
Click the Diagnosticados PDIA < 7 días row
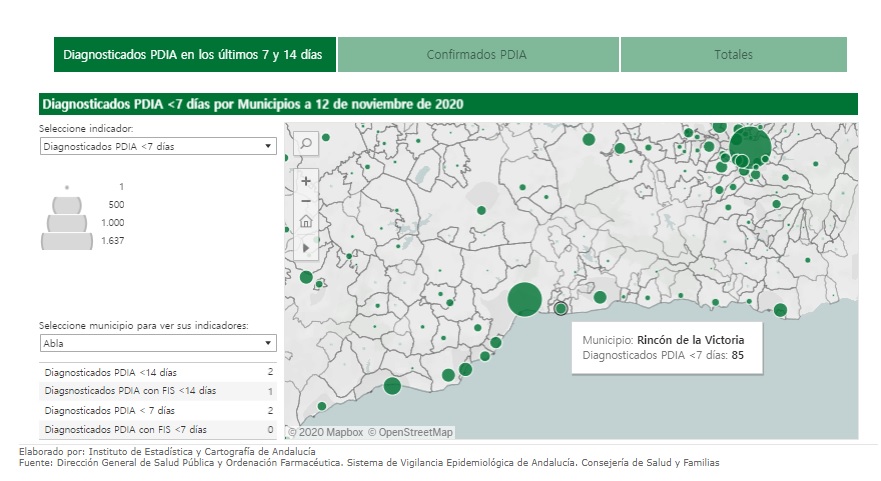[158, 410]
